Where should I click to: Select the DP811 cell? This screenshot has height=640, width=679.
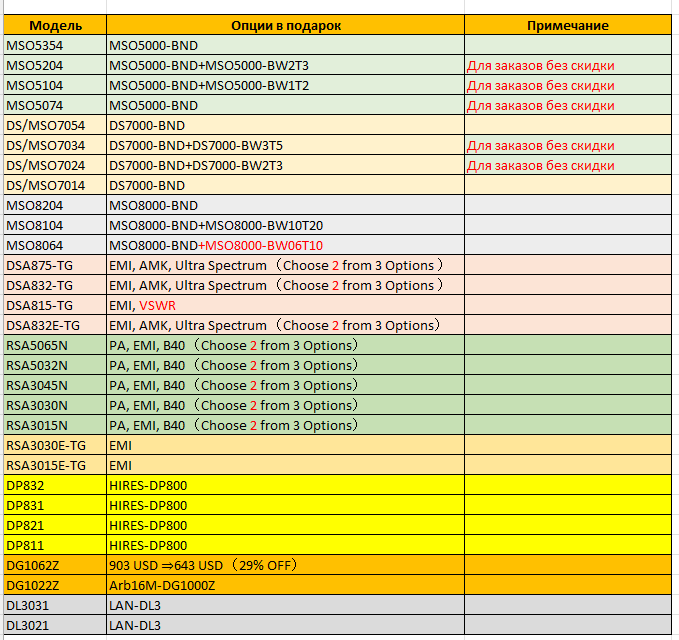pyautogui.click(x=55, y=545)
